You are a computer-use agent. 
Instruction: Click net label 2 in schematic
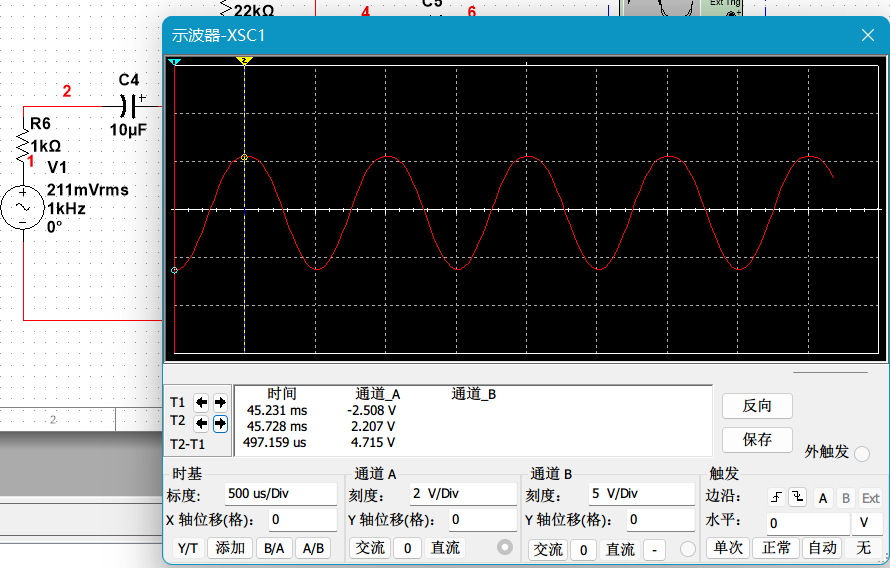(x=67, y=91)
